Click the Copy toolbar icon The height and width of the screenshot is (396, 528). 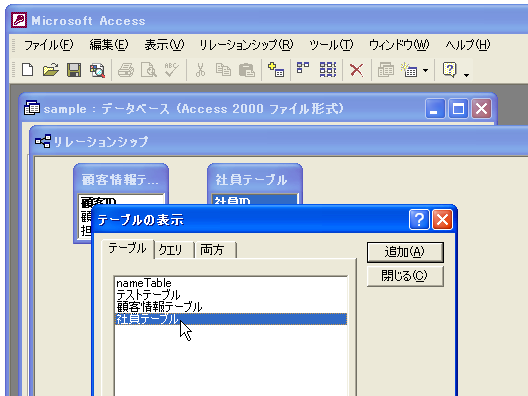pyautogui.click(x=223, y=70)
